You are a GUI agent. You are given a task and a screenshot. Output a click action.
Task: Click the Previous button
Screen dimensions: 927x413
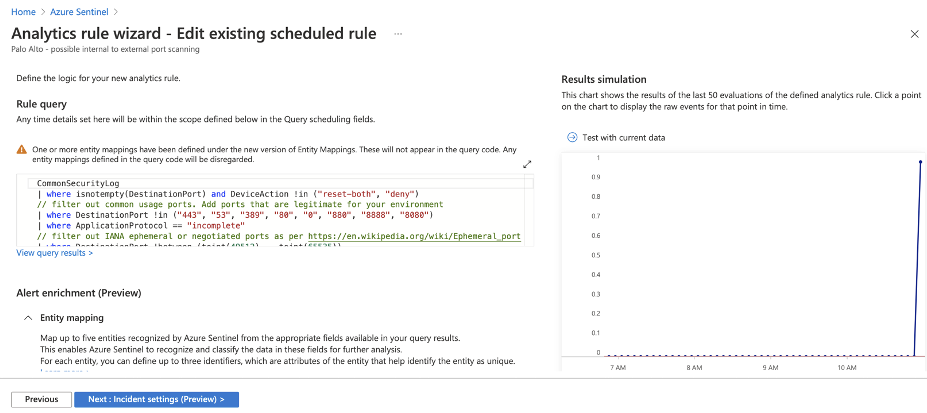point(41,399)
